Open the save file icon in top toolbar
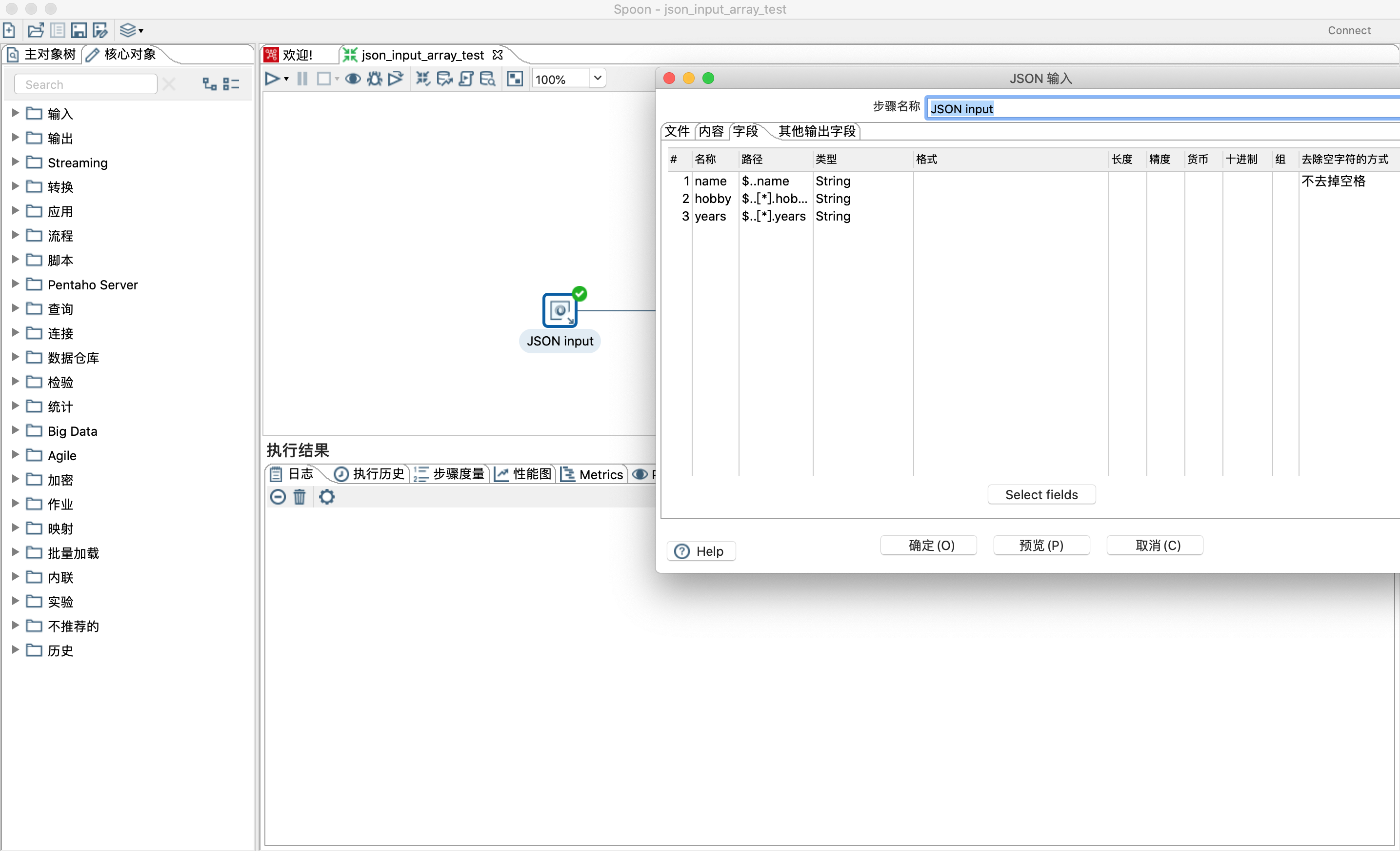Viewport: 1400px width, 851px height. [x=79, y=30]
